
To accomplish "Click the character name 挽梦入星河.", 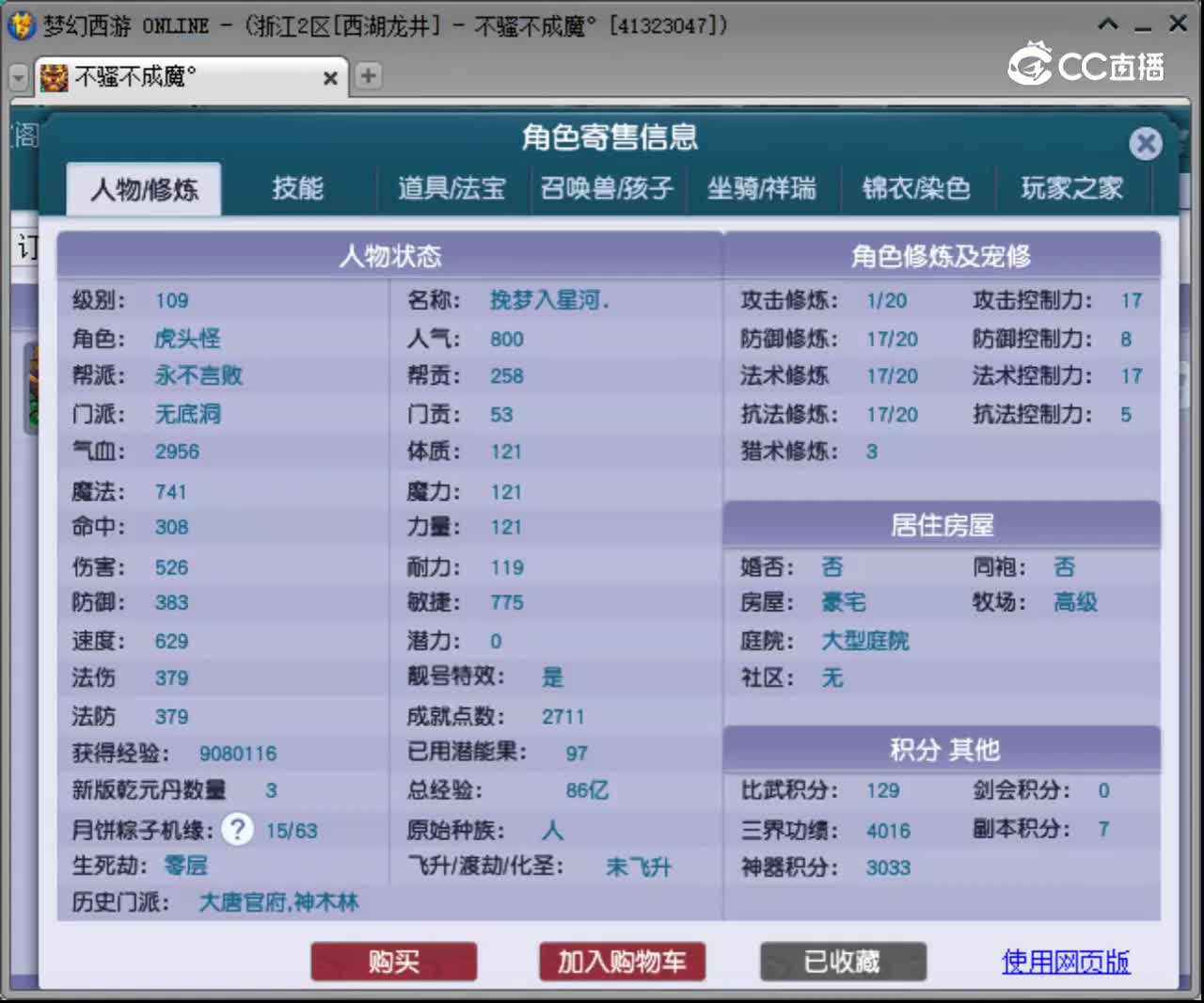I will pyautogui.click(x=549, y=300).
